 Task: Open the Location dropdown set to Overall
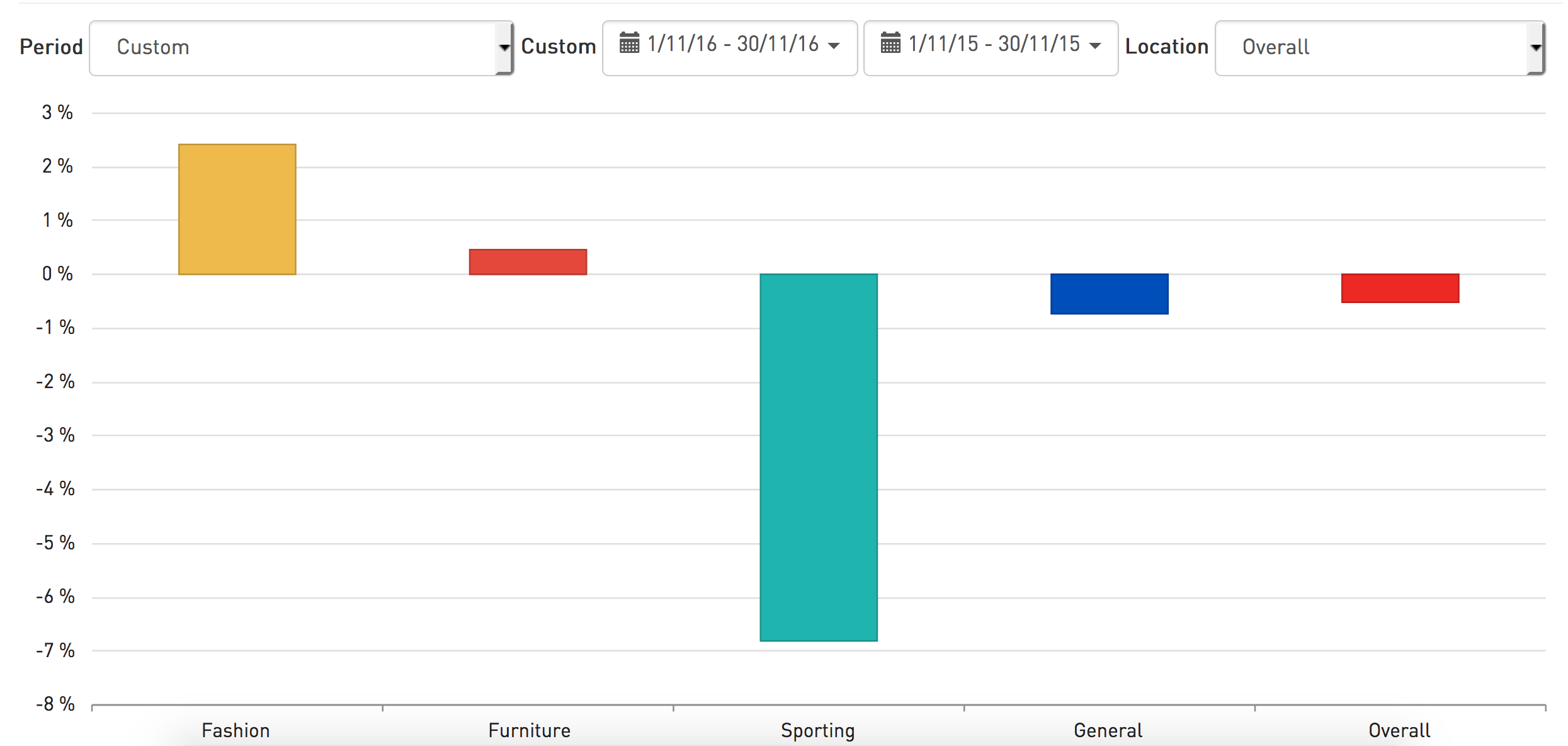point(1373,48)
